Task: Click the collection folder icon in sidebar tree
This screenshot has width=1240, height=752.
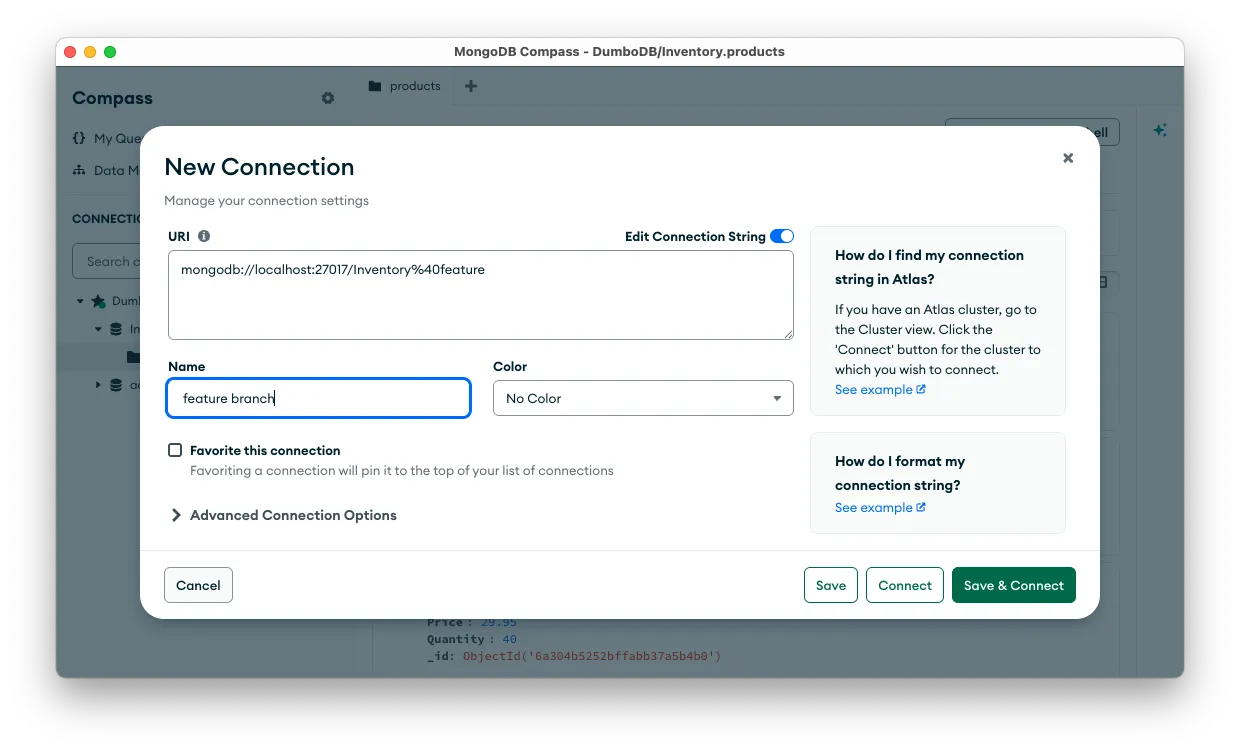Action: [133, 357]
